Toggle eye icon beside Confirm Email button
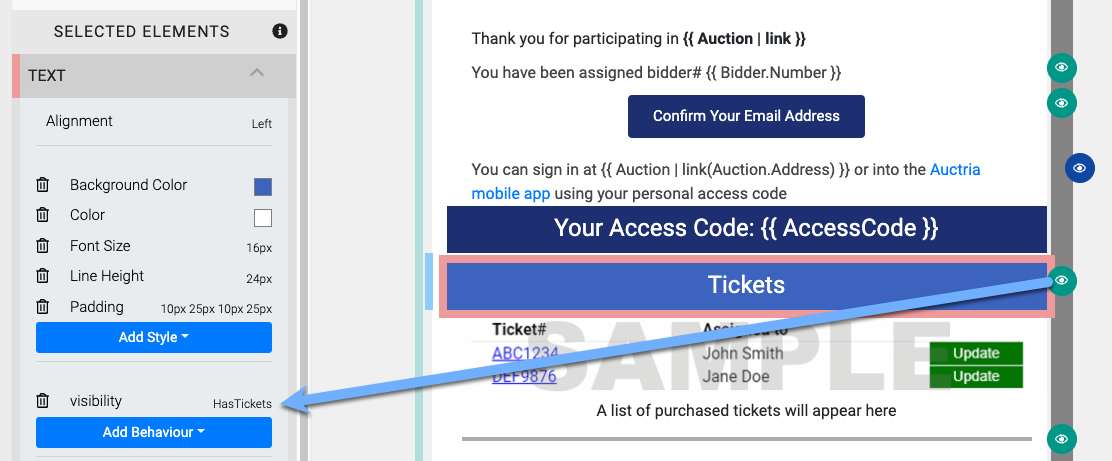This screenshot has width=1112, height=461. pyautogui.click(x=1062, y=103)
